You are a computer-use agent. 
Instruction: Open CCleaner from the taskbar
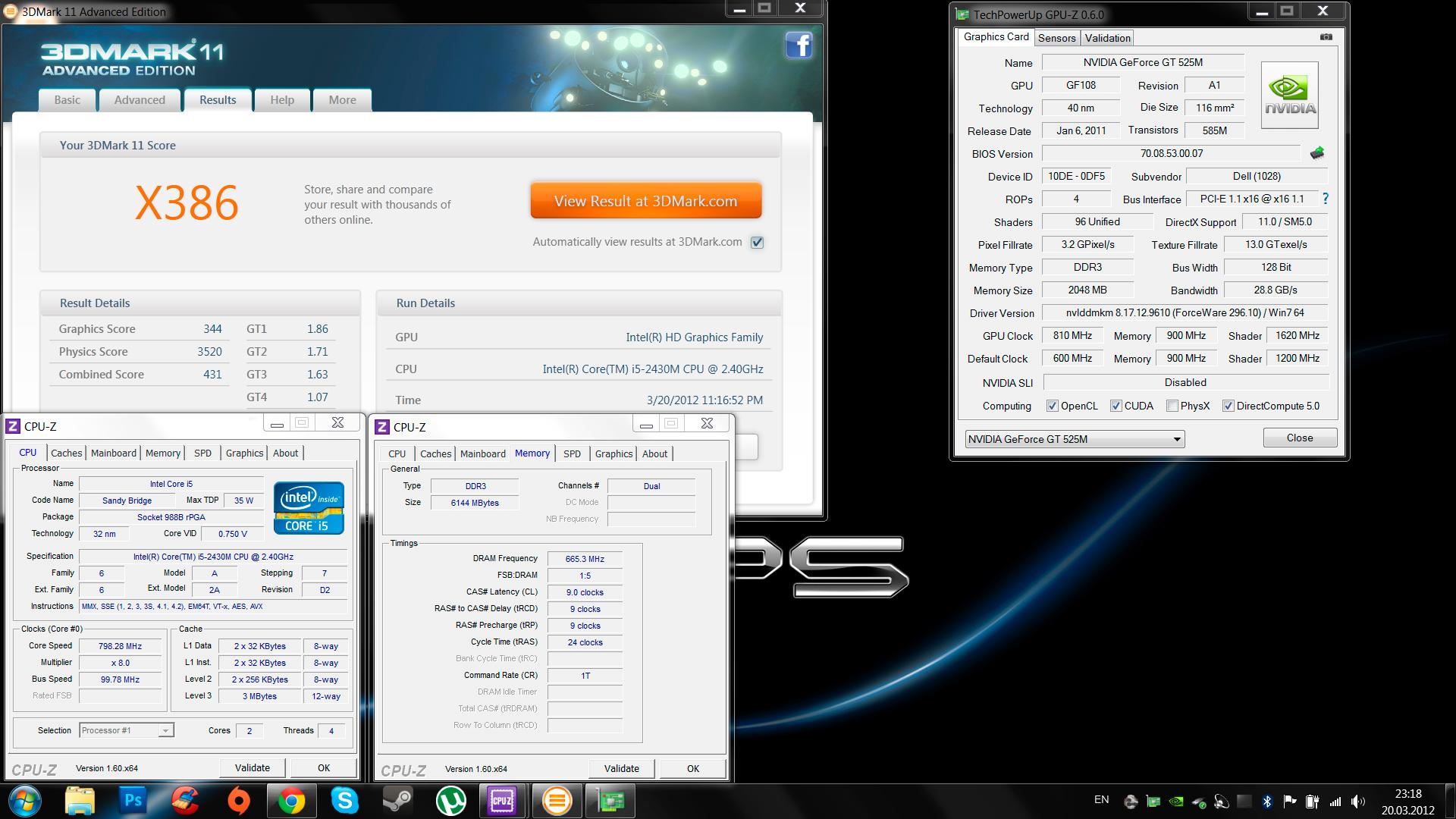click(x=185, y=801)
